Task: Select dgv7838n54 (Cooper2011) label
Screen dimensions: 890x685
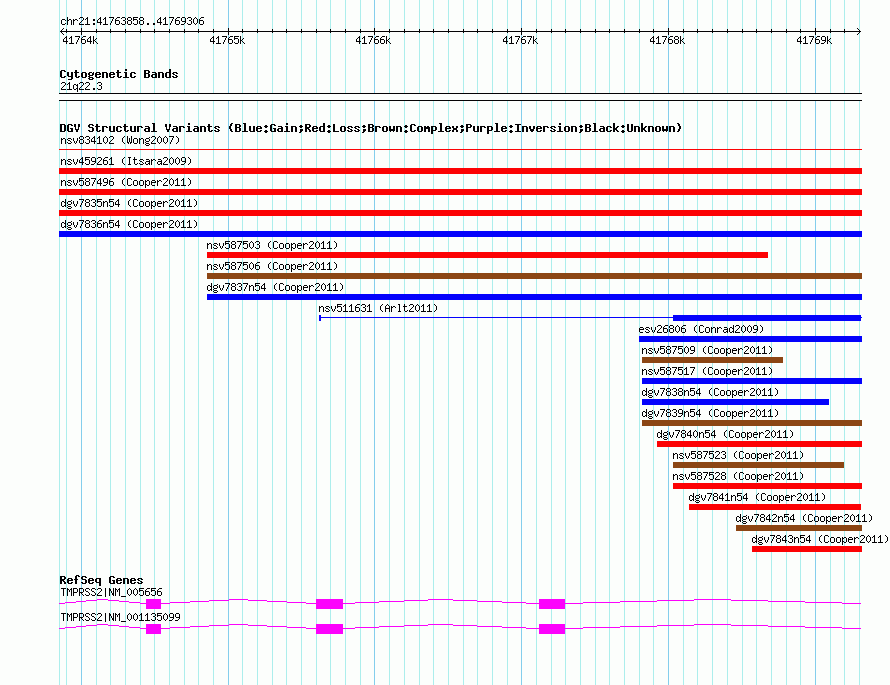Action: coord(710,392)
